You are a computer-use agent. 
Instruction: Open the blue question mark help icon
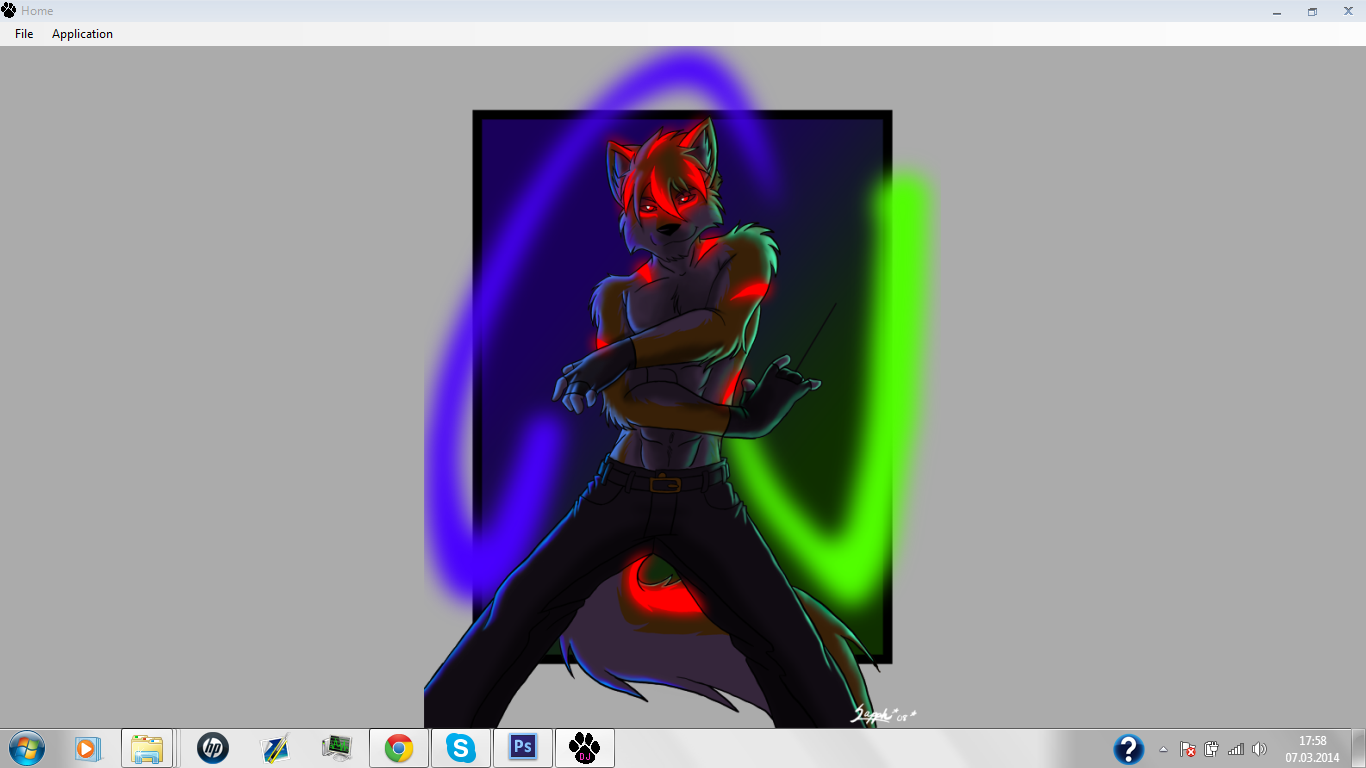[x=1129, y=749]
